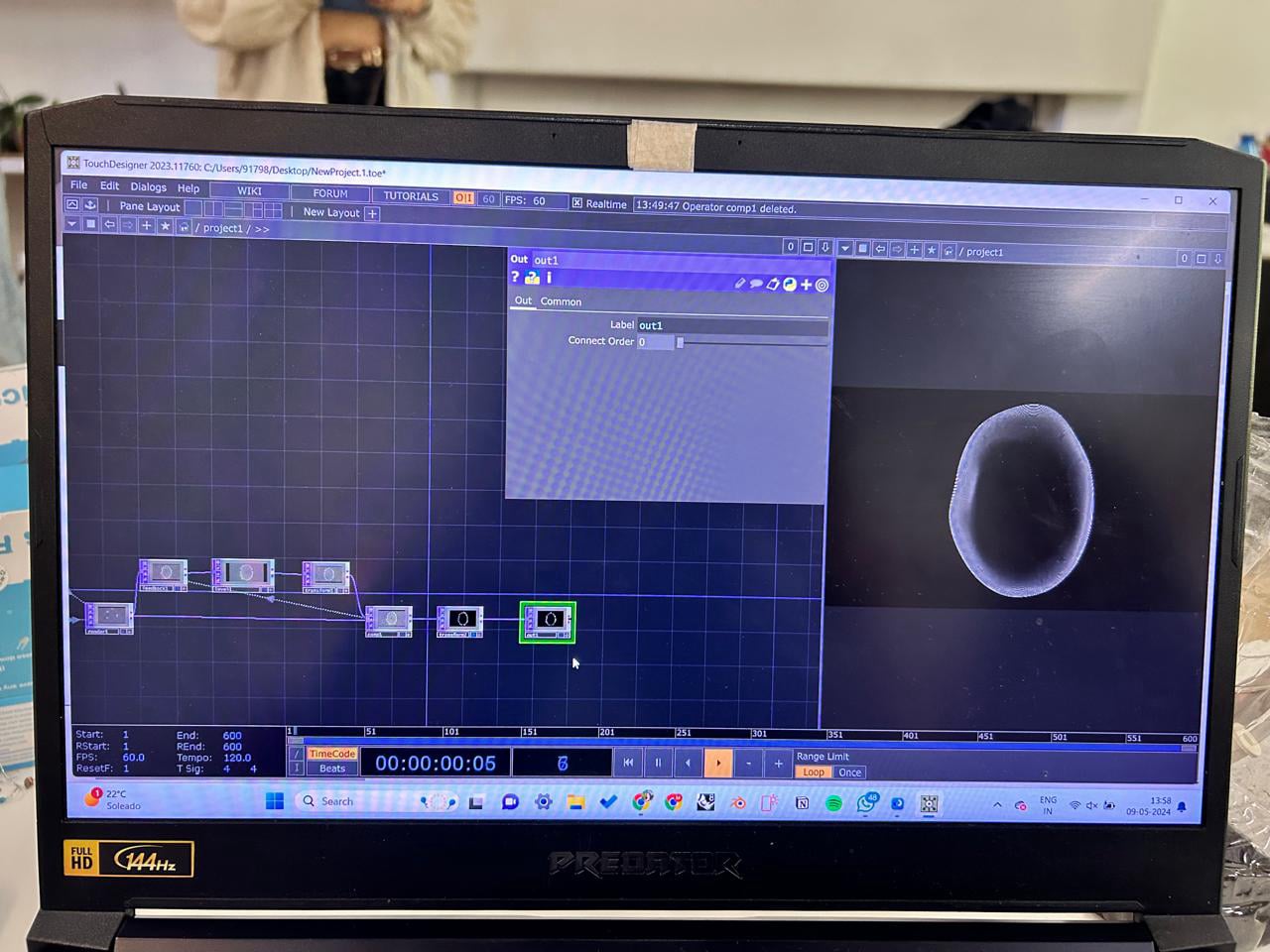
Task: Open the Help menu
Action: [189, 188]
